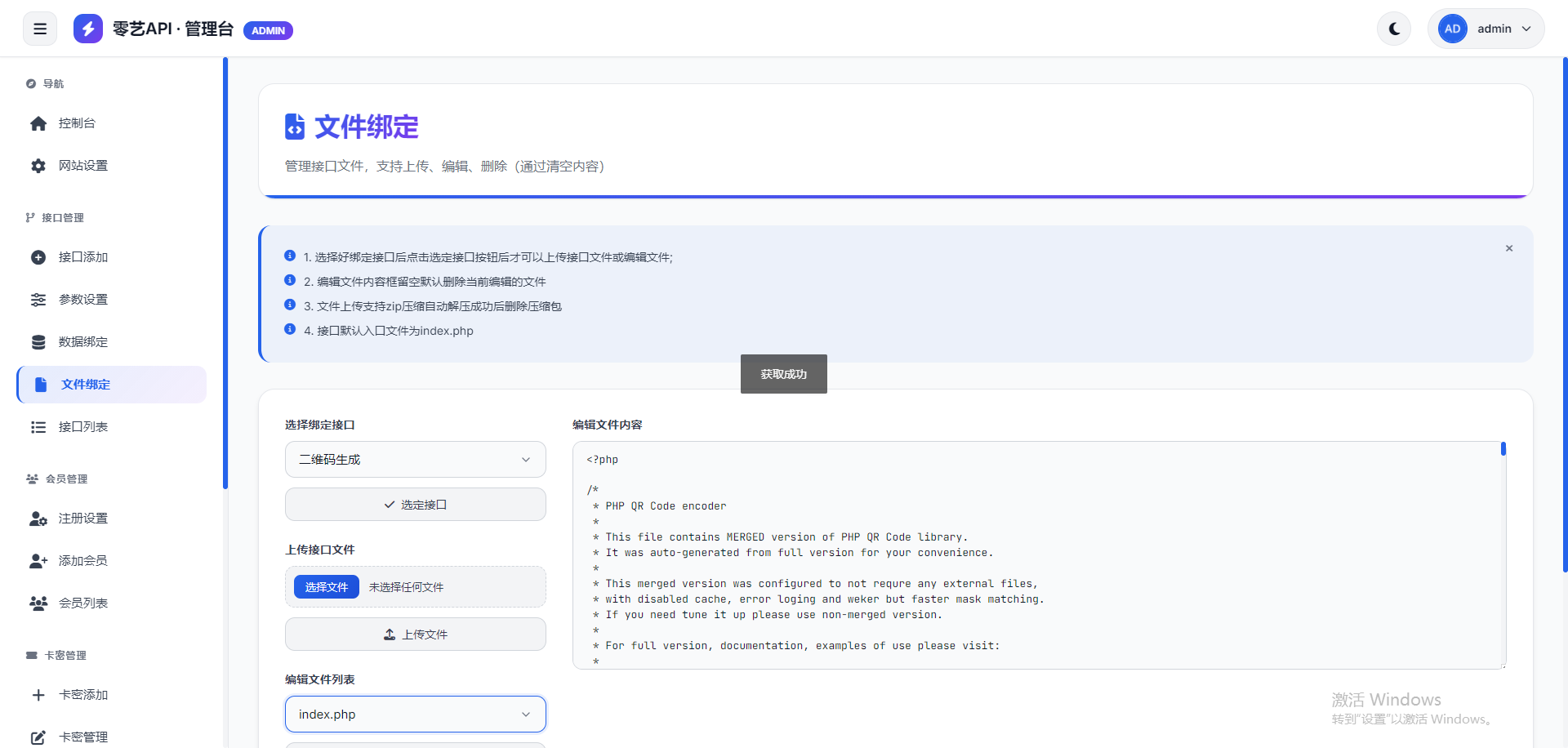Click the sliders icon for 参数设置

[x=38, y=300]
